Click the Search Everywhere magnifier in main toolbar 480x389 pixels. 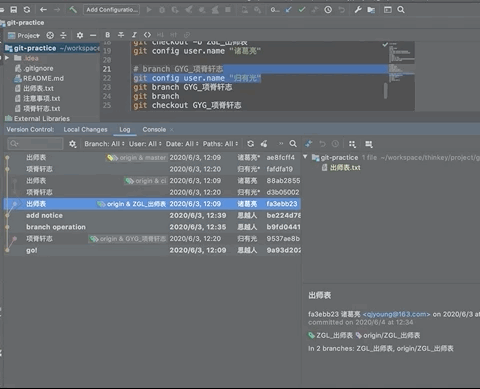click(x=401, y=10)
